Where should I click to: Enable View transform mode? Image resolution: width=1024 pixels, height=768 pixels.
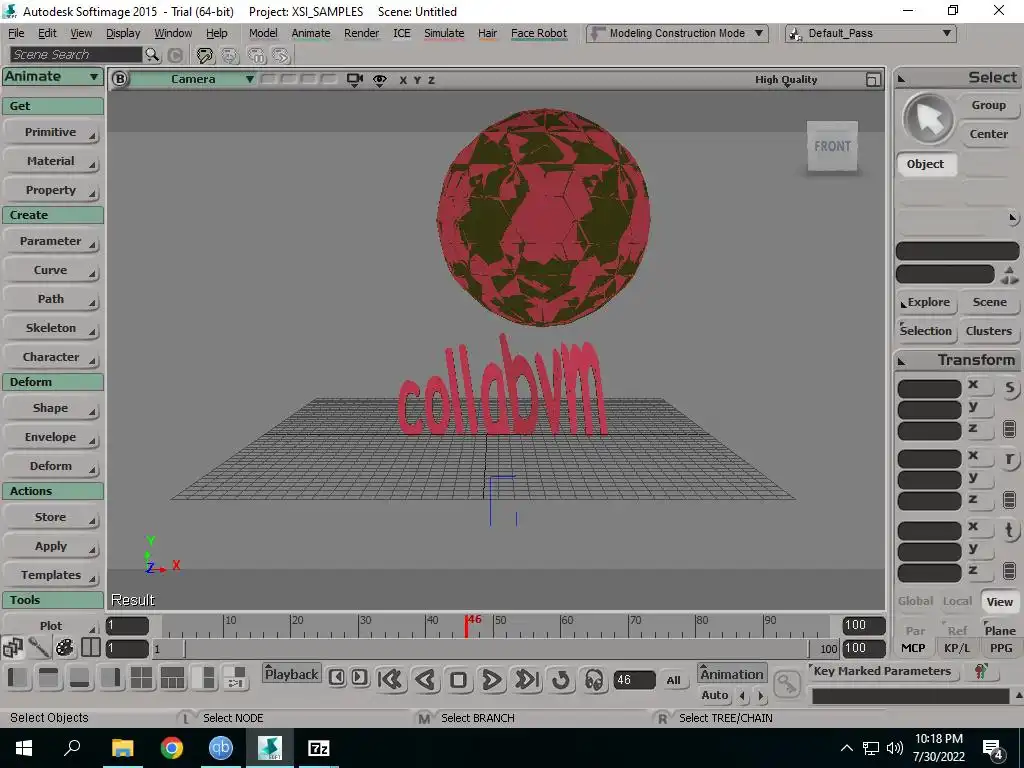(x=999, y=601)
